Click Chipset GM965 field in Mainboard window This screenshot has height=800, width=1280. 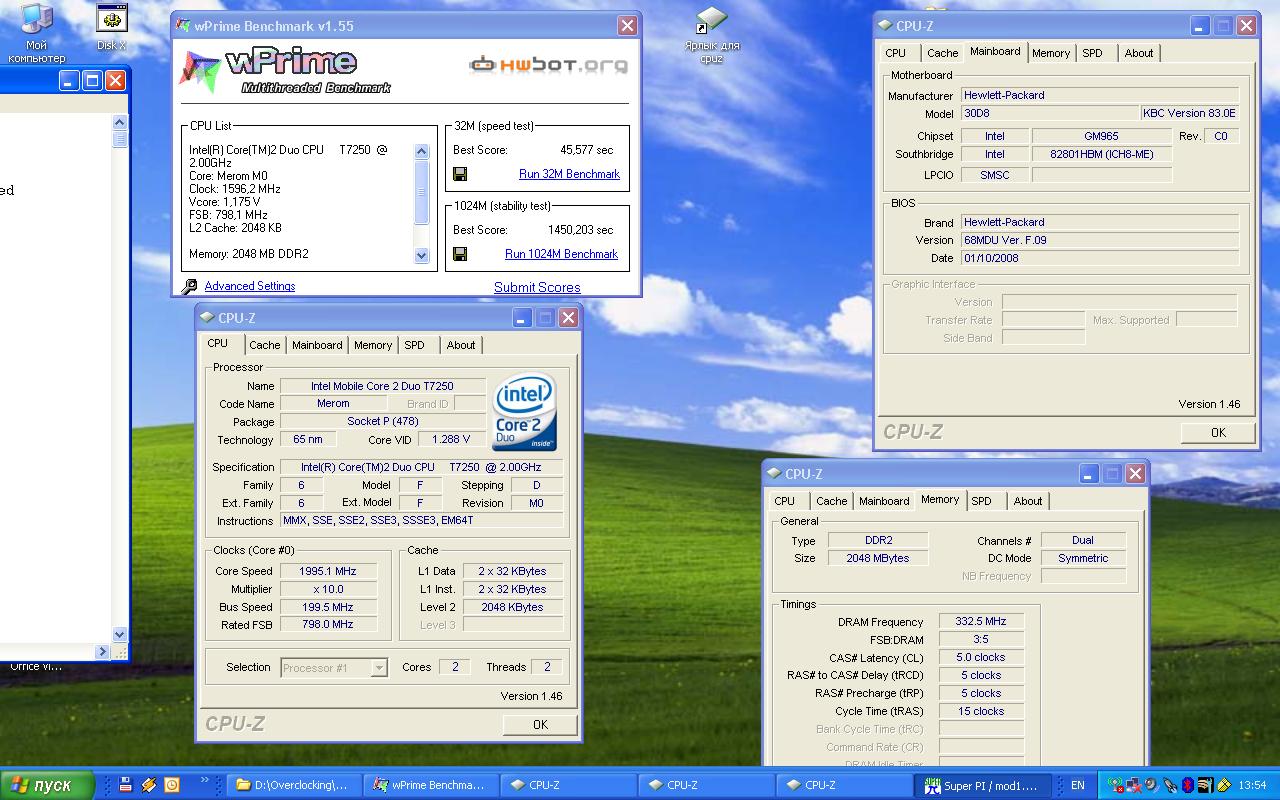coord(1101,136)
